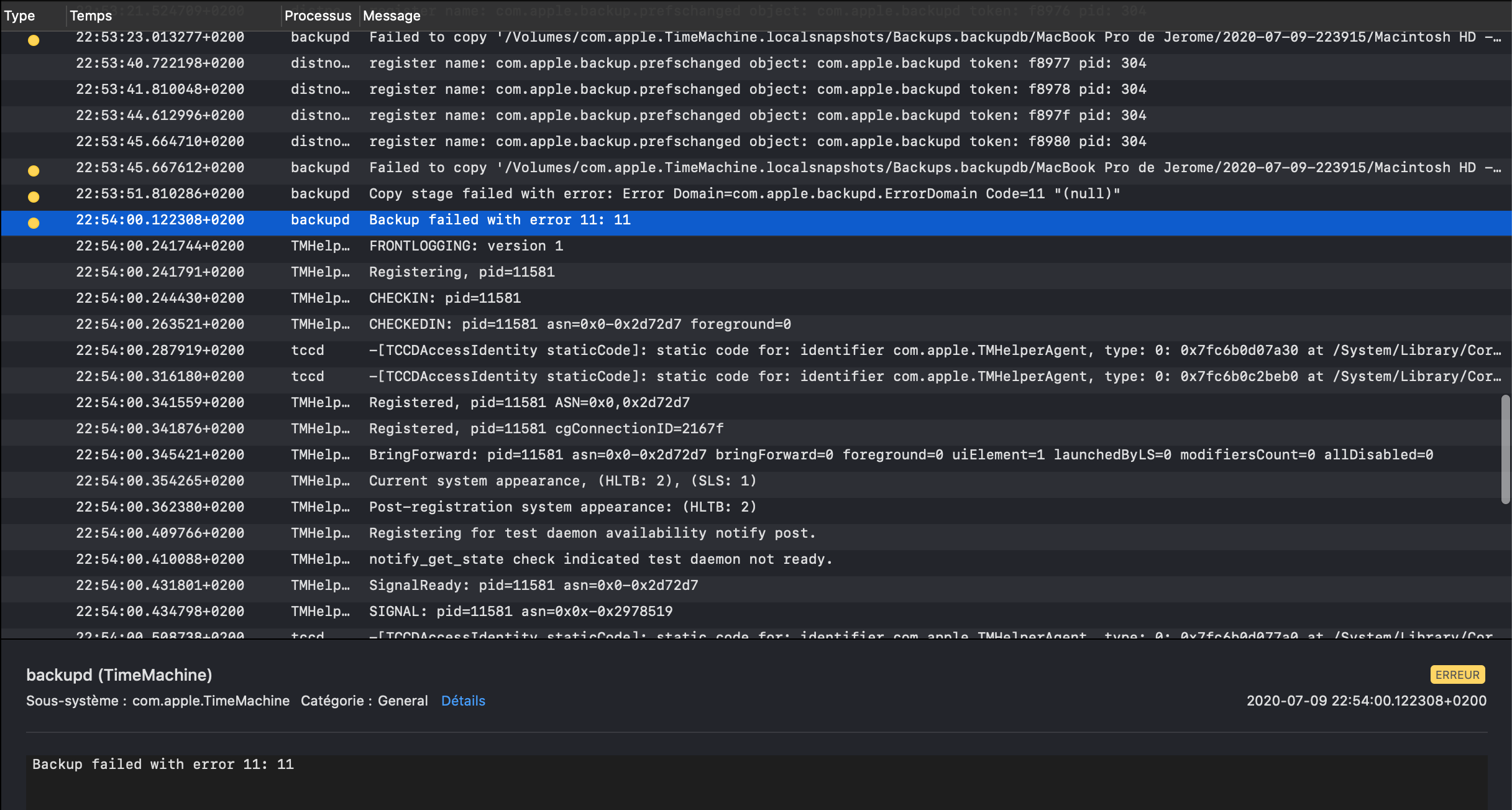
Task: Click yellow dot on 22:53:45.667612 backupd row
Action: 34,171
